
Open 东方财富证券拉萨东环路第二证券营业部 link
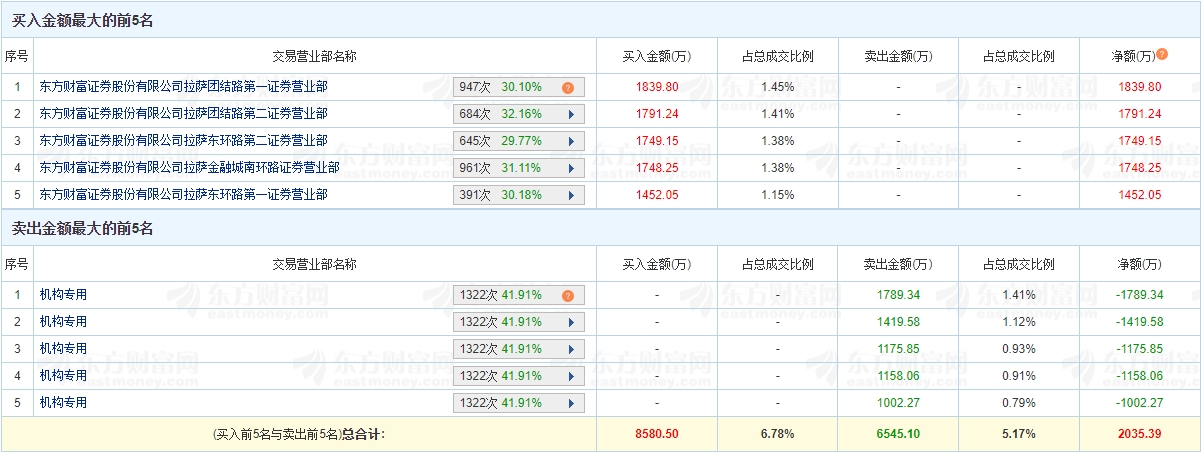183,141
